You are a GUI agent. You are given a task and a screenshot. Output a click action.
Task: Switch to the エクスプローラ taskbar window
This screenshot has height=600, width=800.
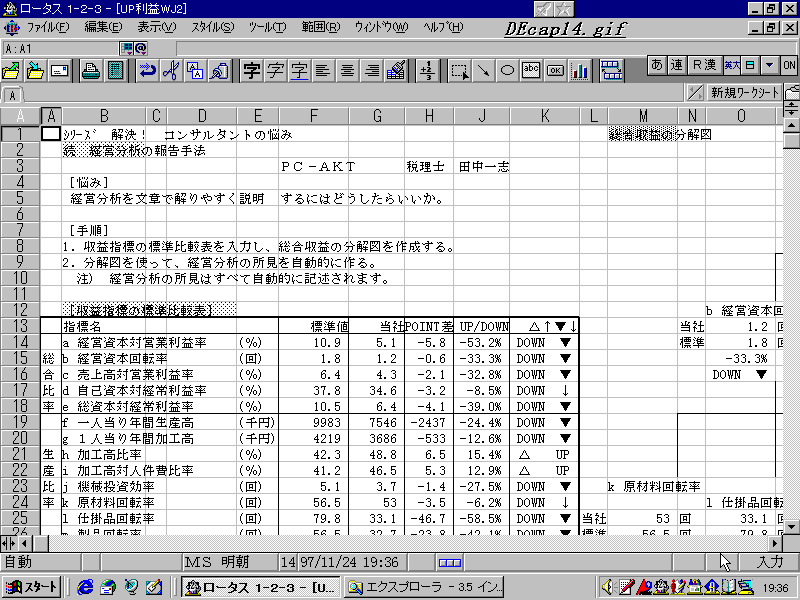point(420,587)
